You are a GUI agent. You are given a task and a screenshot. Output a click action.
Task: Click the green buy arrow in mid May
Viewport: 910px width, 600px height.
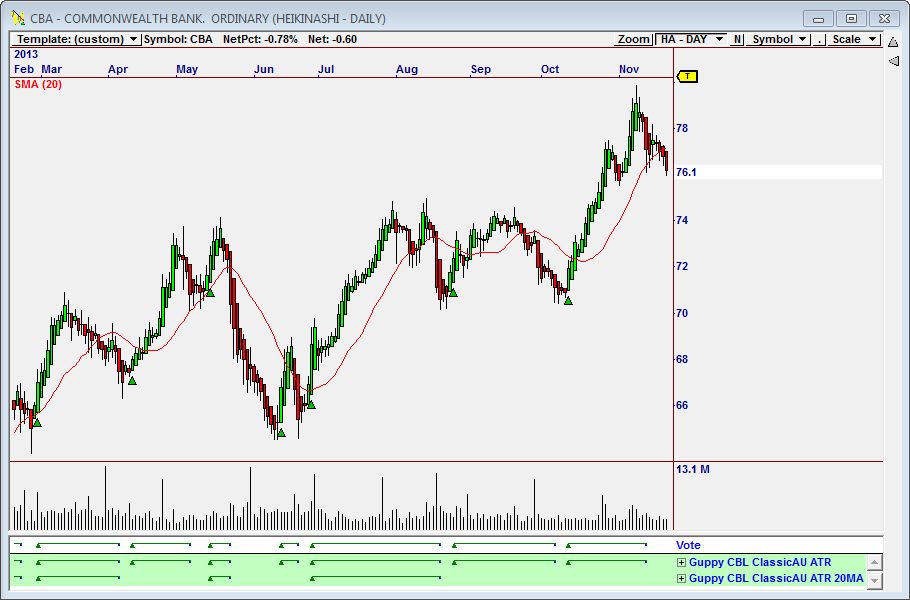pyautogui.click(x=210, y=293)
